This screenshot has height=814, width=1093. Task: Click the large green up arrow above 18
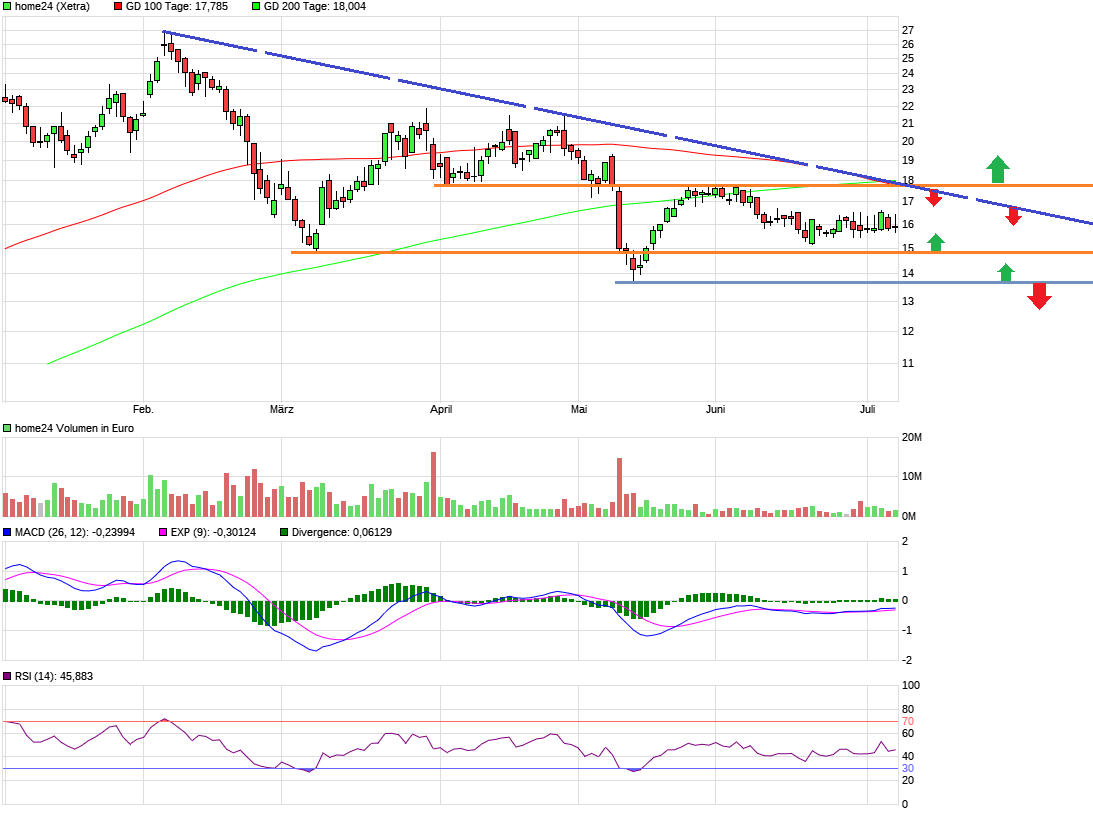tap(996, 169)
